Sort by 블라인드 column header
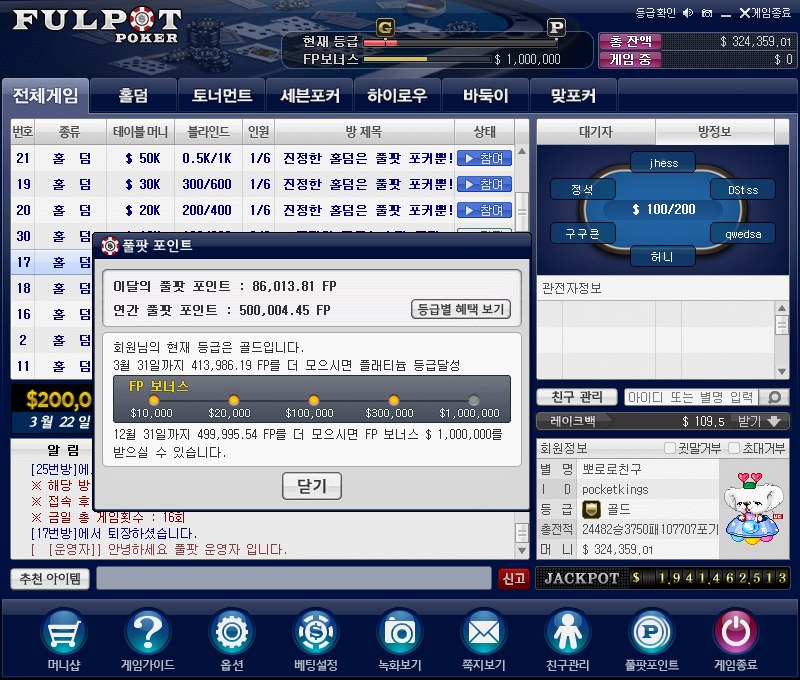 point(208,132)
